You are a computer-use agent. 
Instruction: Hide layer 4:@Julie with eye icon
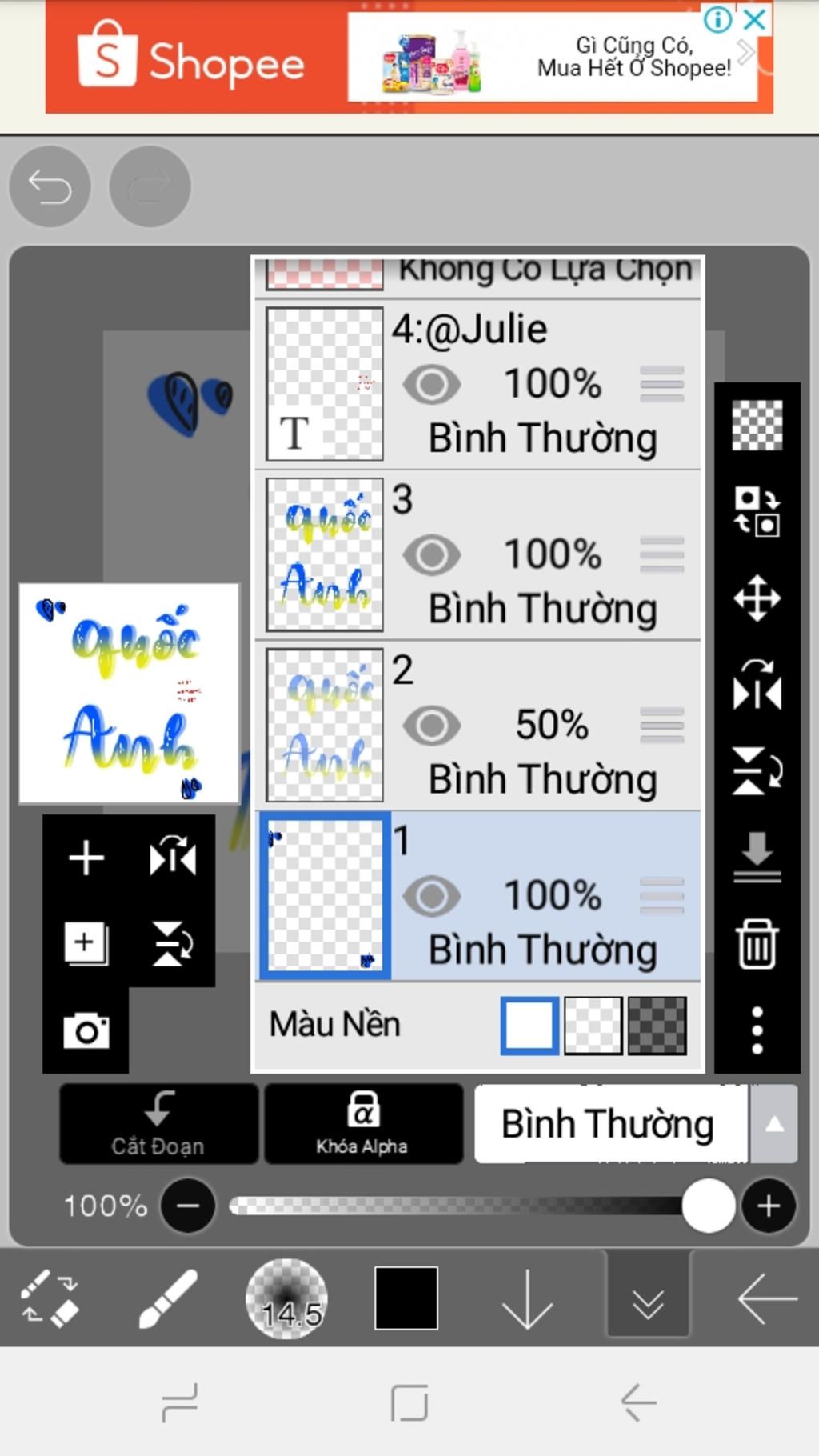[432, 384]
